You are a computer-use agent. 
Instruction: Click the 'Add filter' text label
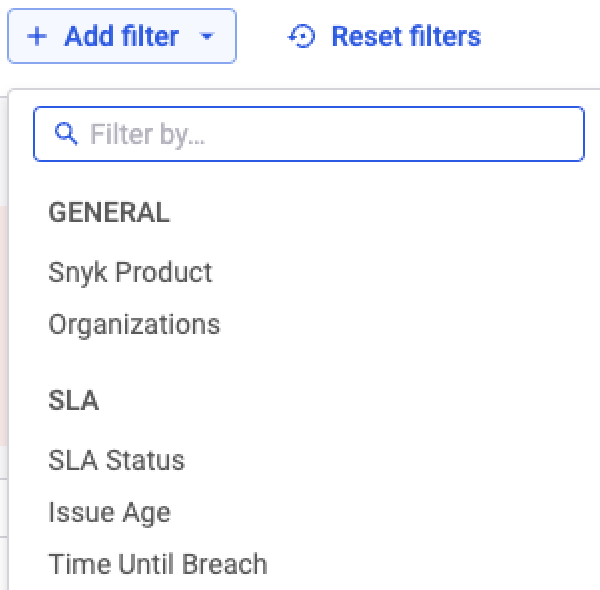pyautogui.click(x=121, y=37)
